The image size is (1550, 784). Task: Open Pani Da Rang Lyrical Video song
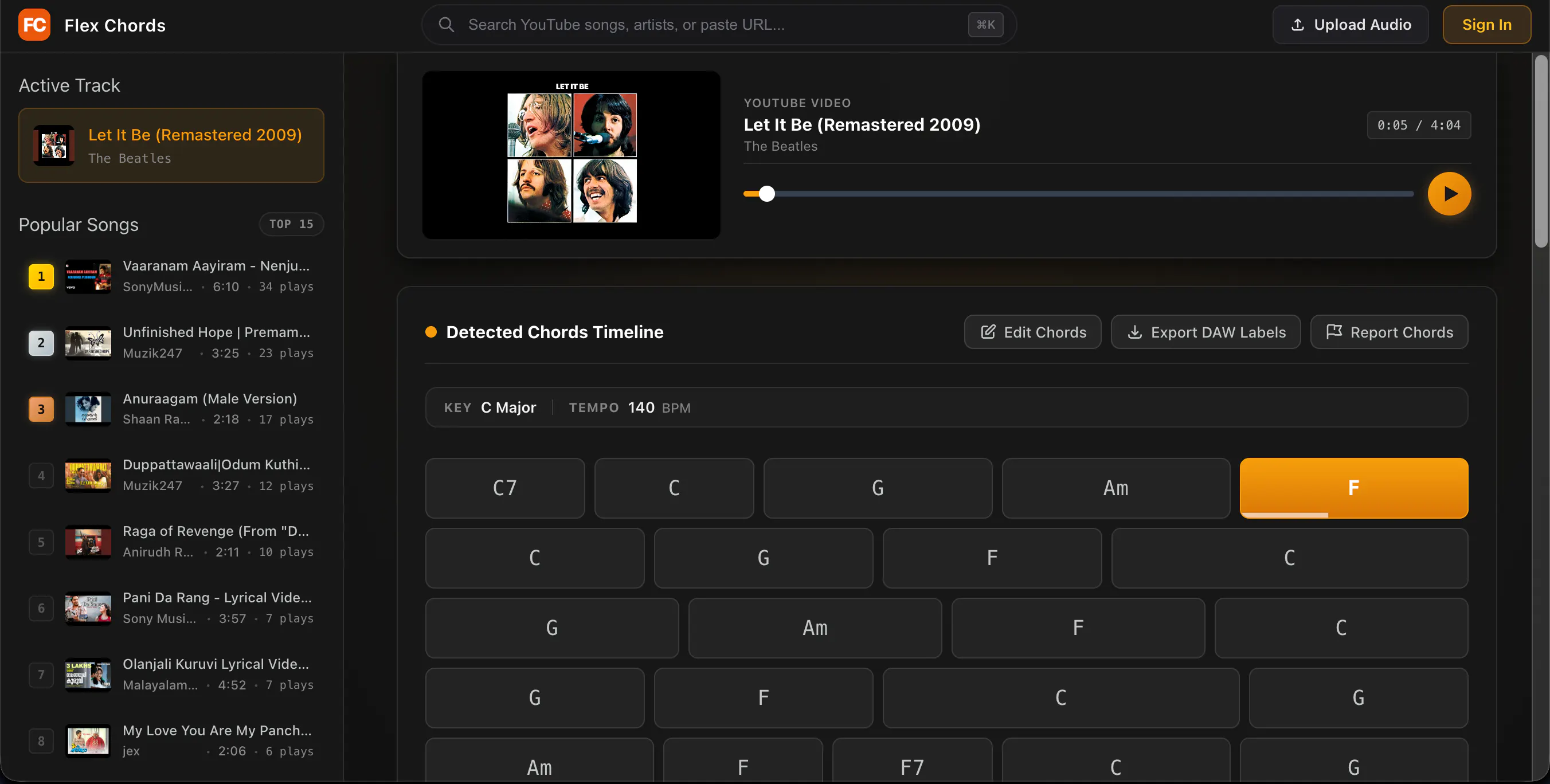click(171, 608)
